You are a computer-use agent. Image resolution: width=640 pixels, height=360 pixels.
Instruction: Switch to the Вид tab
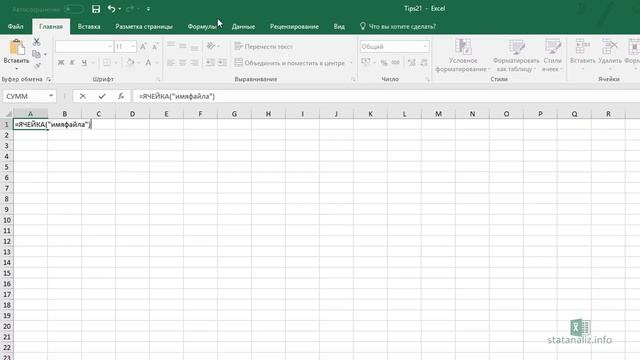click(x=339, y=27)
